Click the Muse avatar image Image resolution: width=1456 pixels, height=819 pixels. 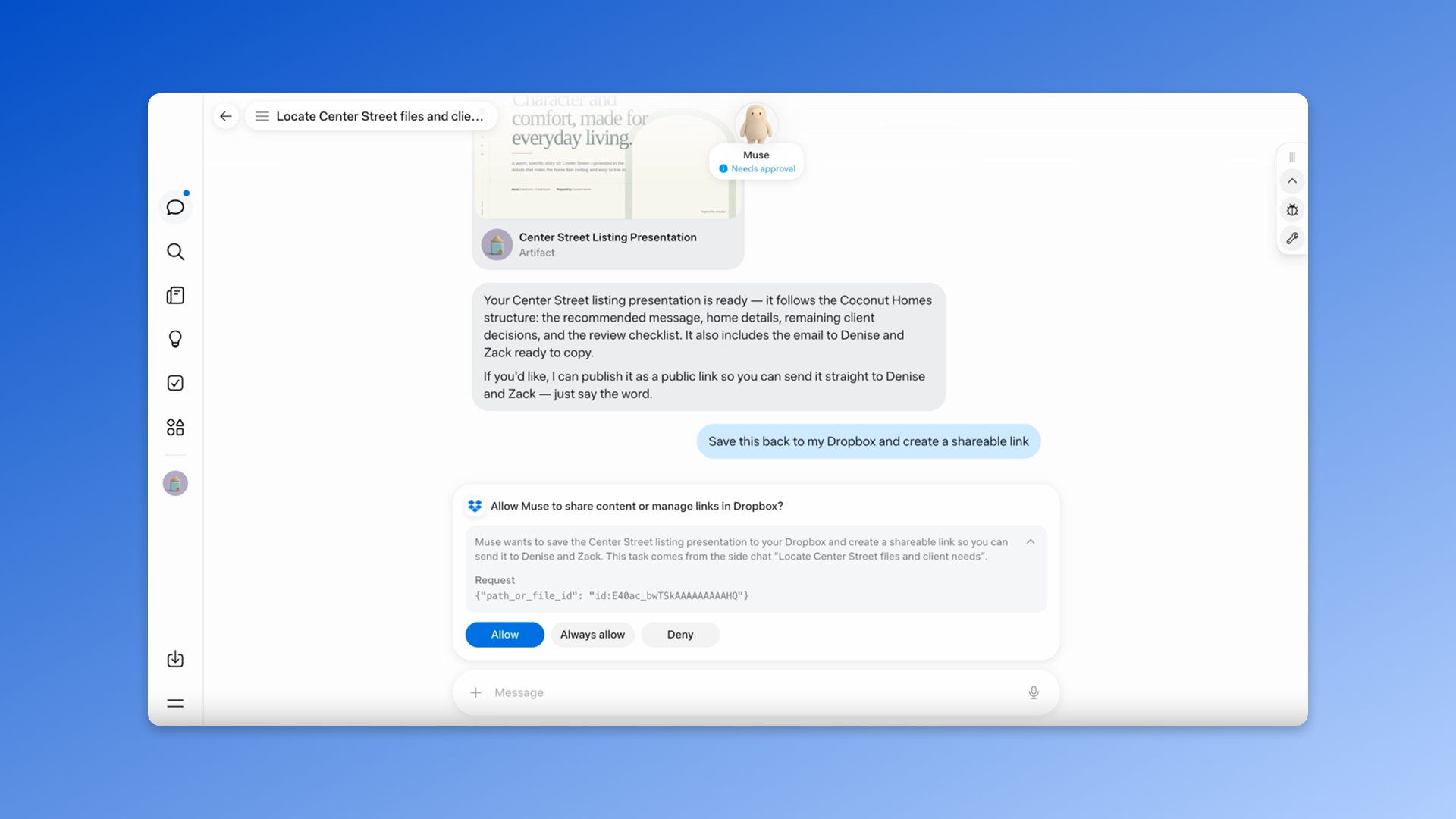[756, 124]
